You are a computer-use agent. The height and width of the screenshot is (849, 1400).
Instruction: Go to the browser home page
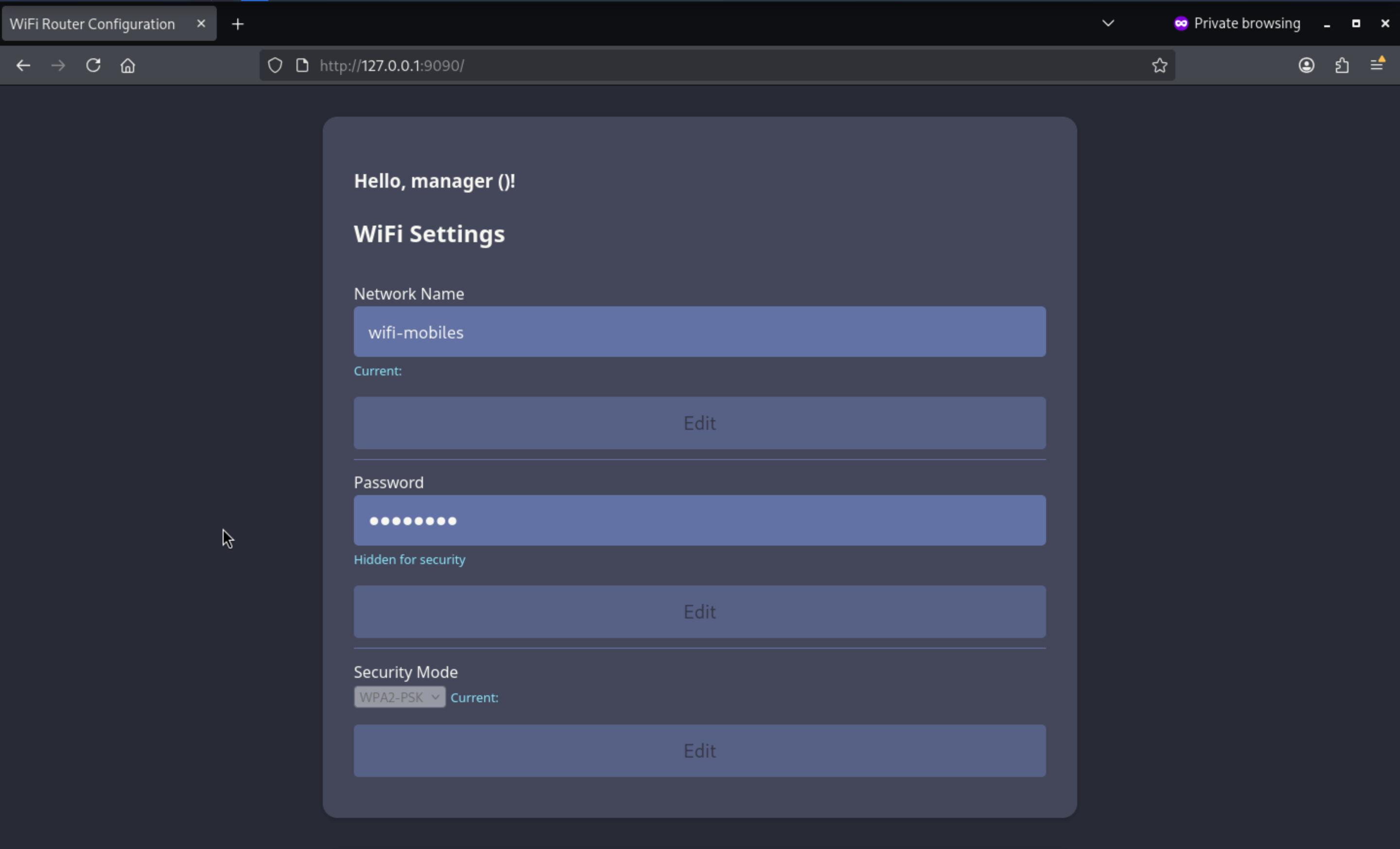pos(128,65)
